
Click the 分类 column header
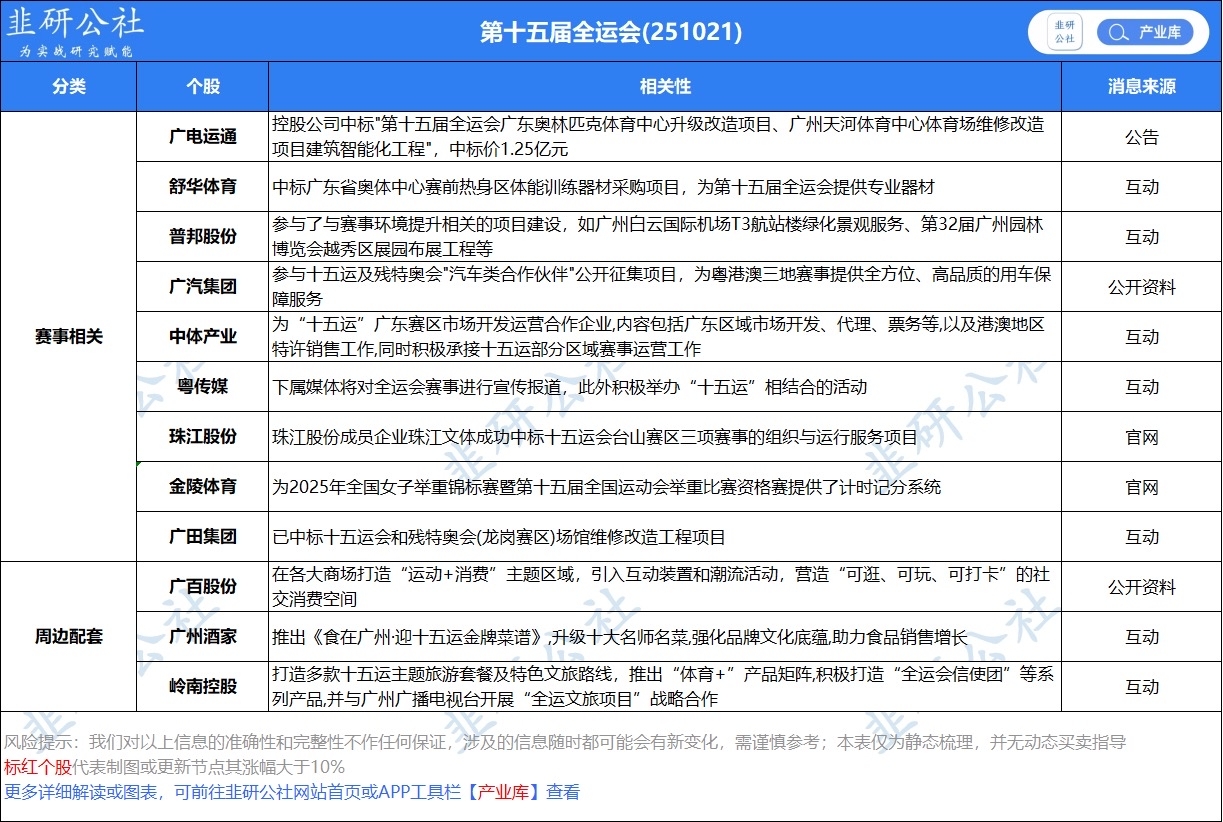pyautogui.click(x=69, y=87)
